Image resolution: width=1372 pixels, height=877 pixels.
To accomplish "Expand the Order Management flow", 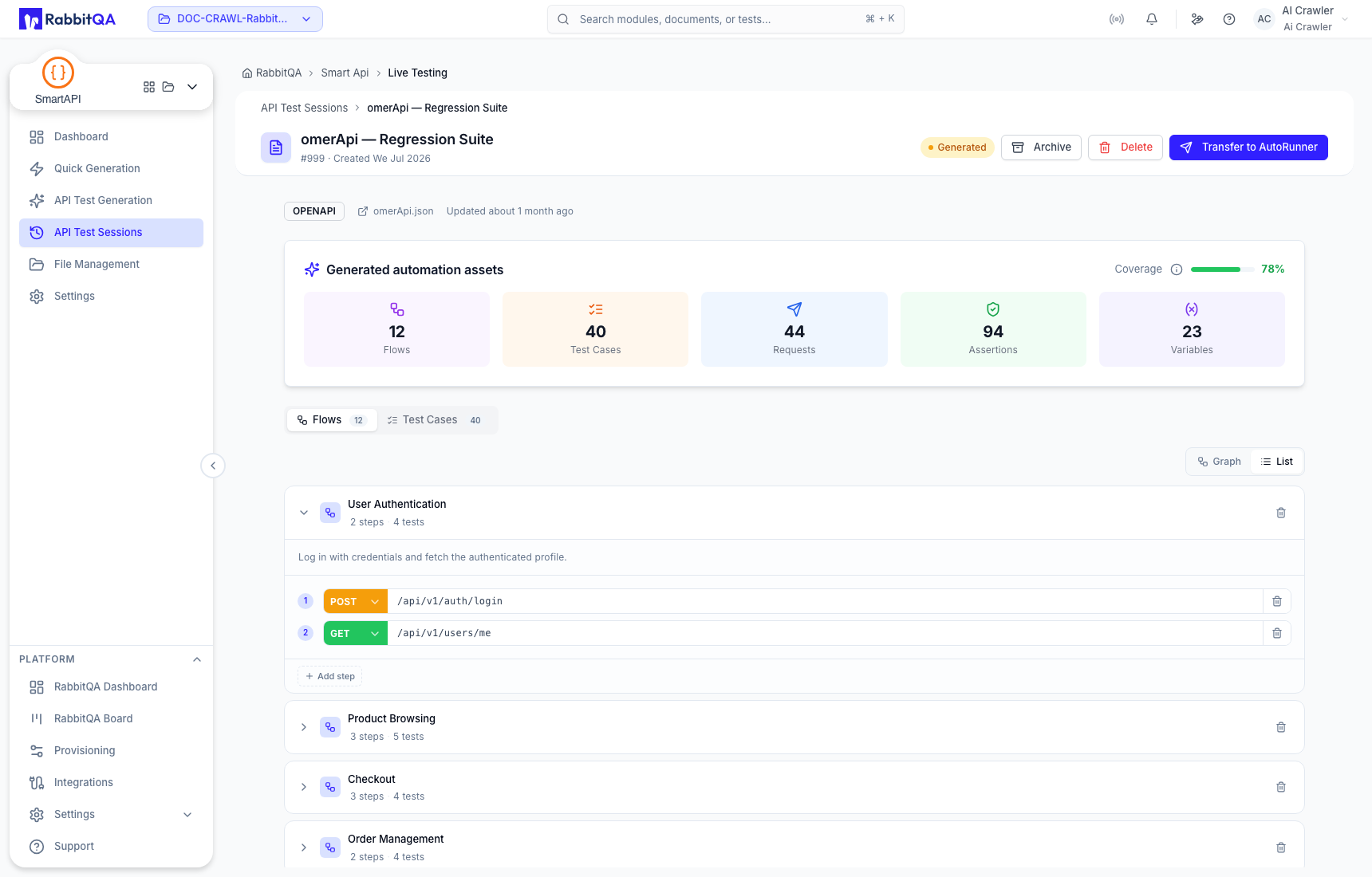I will [x=304, y=848].
